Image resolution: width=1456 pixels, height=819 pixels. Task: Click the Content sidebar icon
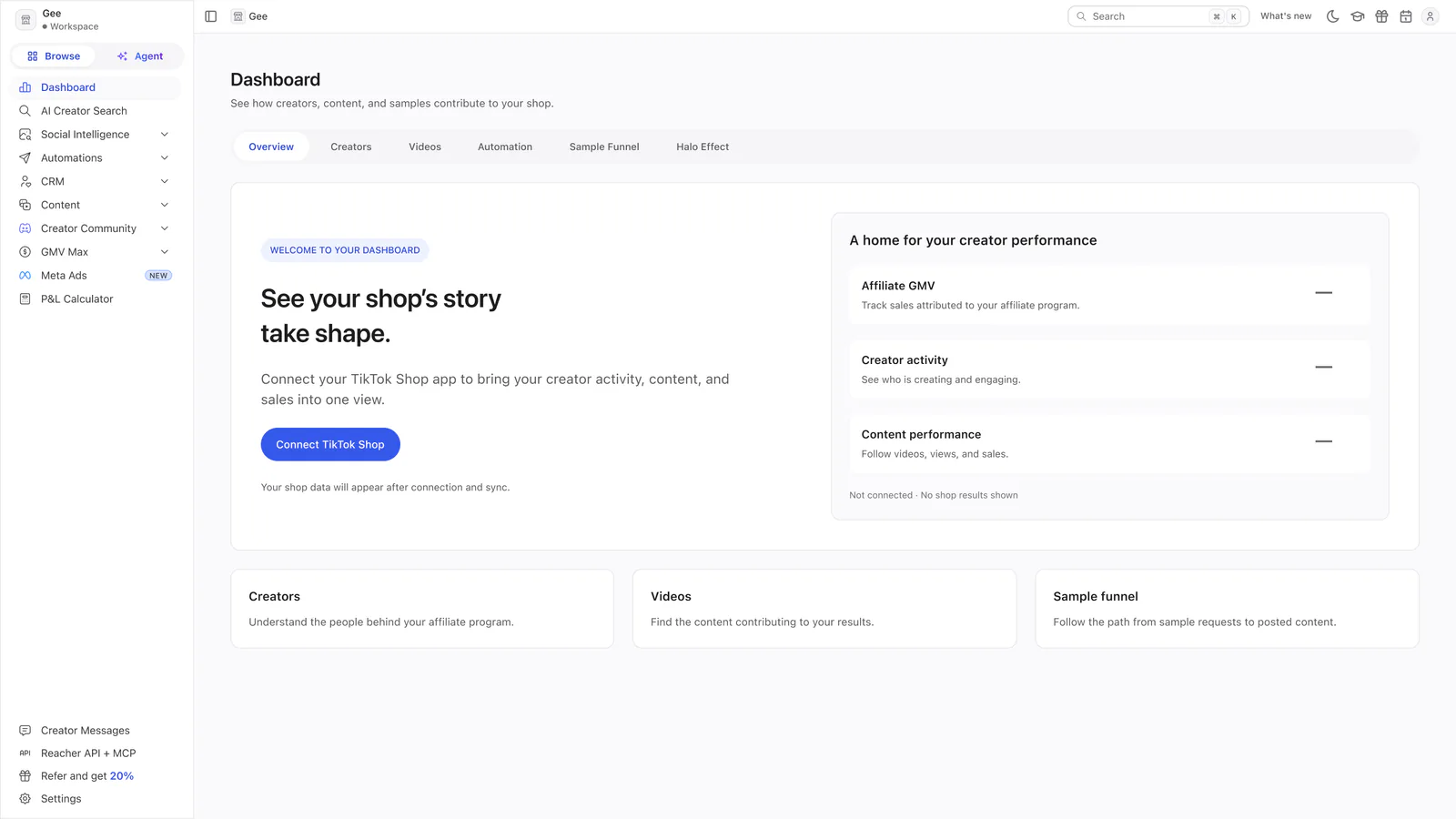pyautogui.click(x=25, y=206)
